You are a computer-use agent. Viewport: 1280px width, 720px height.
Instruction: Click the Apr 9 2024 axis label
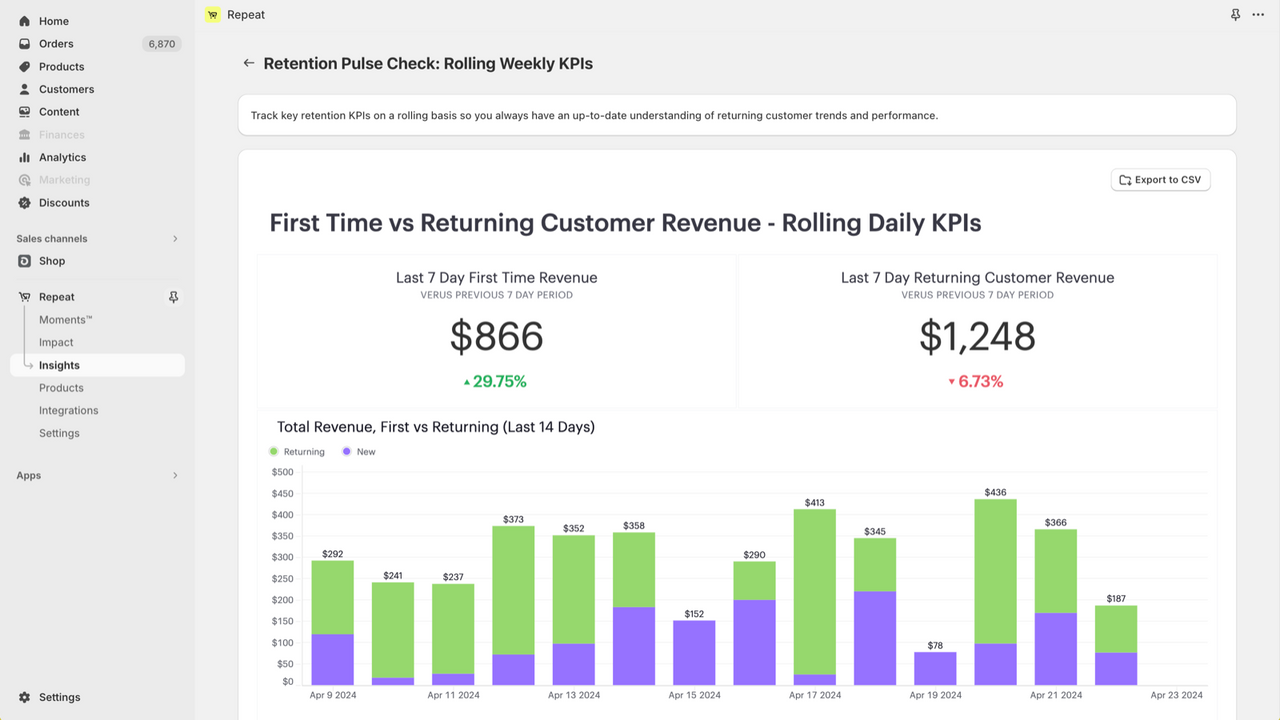[x=333, y=695]
